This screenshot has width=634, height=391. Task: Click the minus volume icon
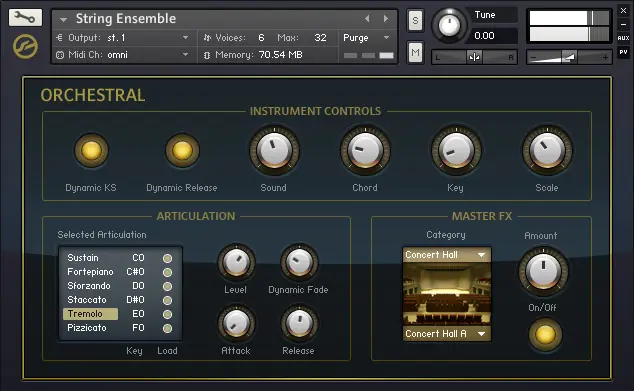pos(533,58)
